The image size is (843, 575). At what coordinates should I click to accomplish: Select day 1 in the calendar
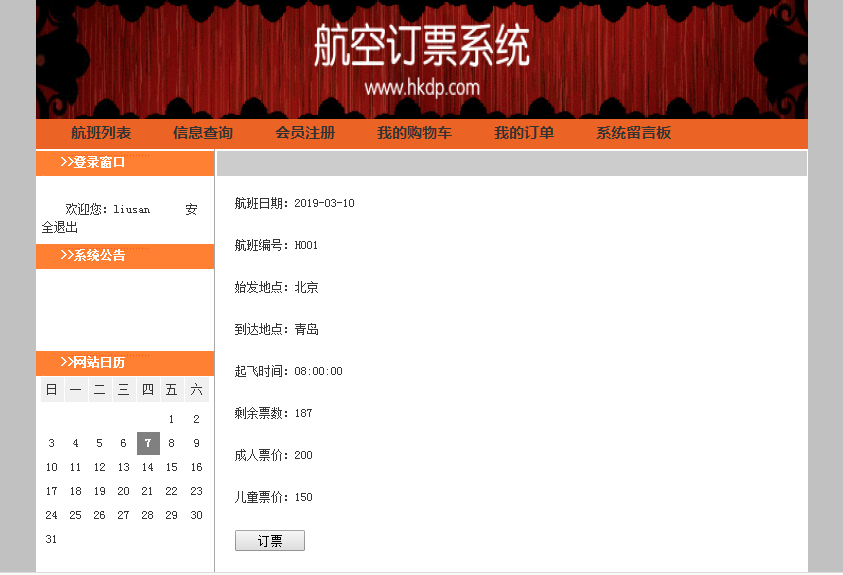[172, 419]
